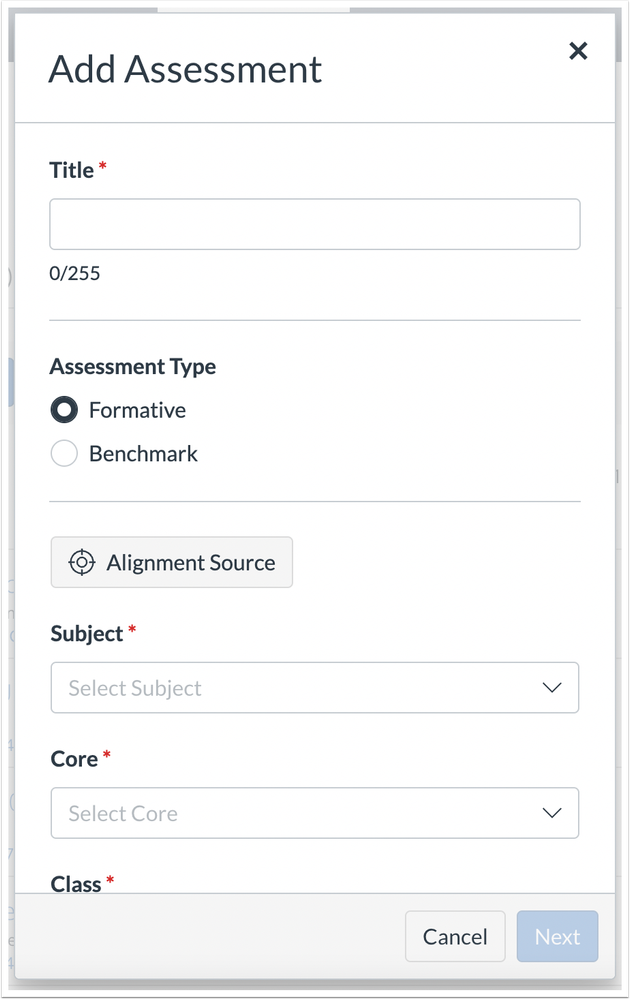Click the Assessment Type heading
Screen dimensions: 630x999
133,367
